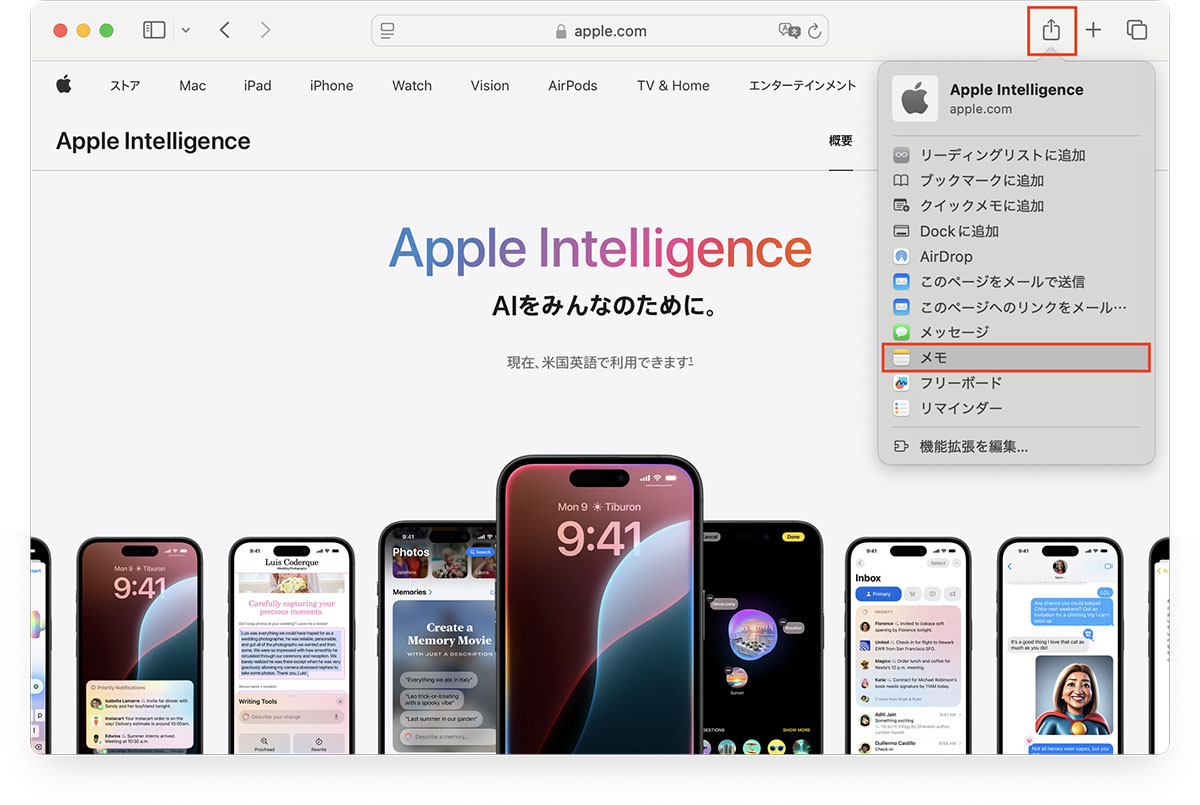
Task: Choose リーディングリストに追加 in share menu
Action: 1016,155
